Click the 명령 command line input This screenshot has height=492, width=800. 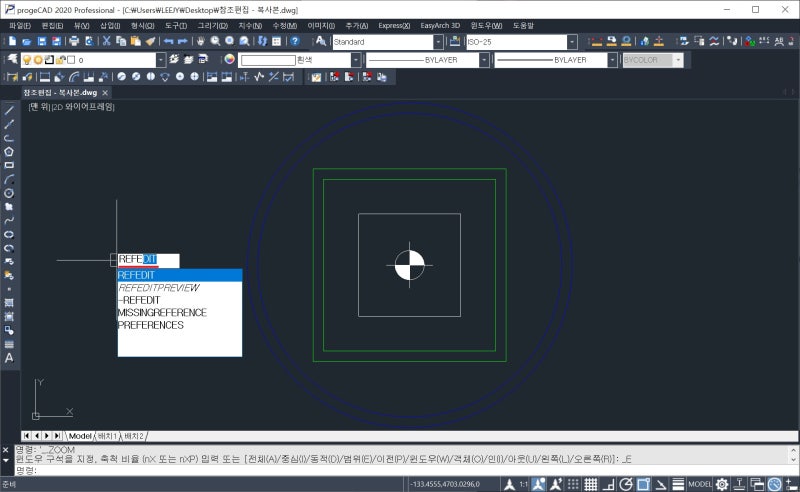pyautogui.click(x=408, y=470)
